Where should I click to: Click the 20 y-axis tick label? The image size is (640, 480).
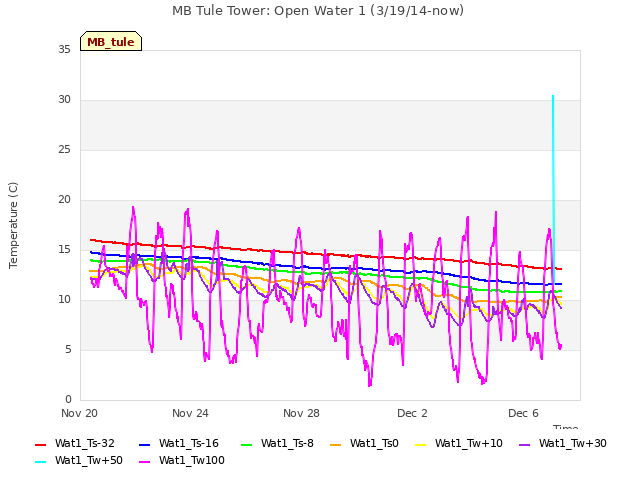tap(64, 200)
